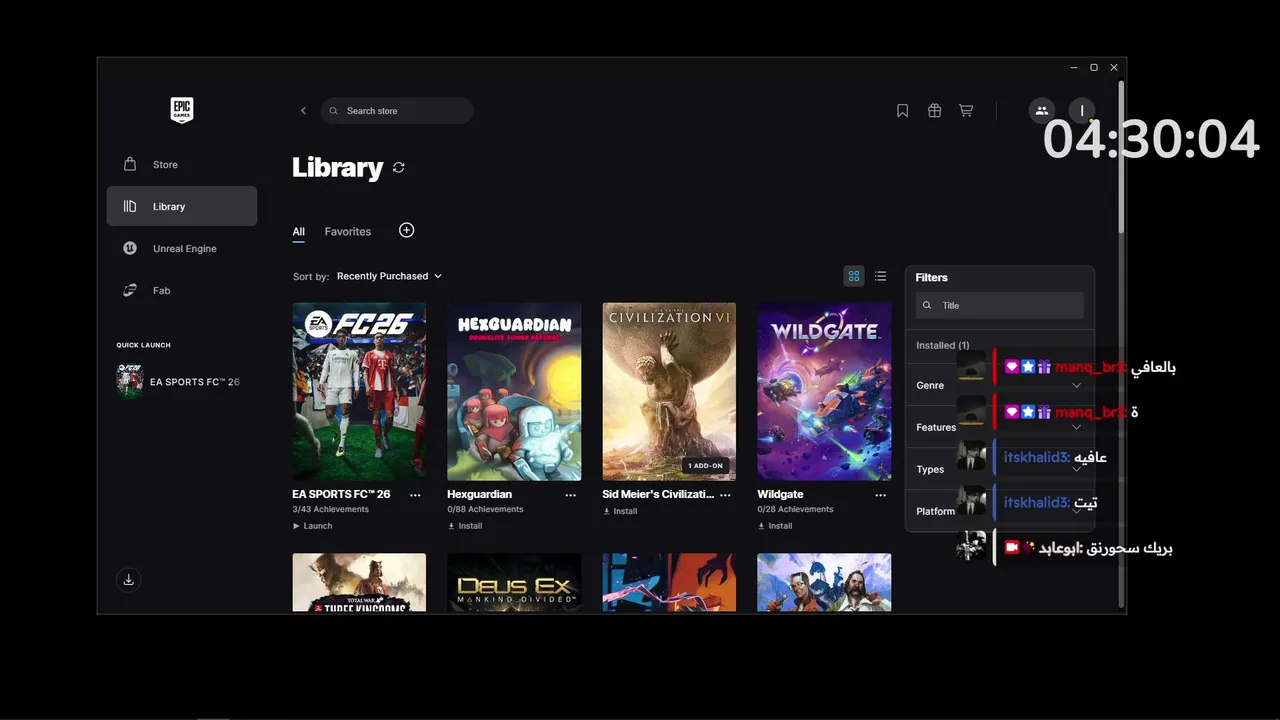Click the 0/28 Achievements text
The height and width of the screenshot is (720, 1280).
click(x=795, y=510)
